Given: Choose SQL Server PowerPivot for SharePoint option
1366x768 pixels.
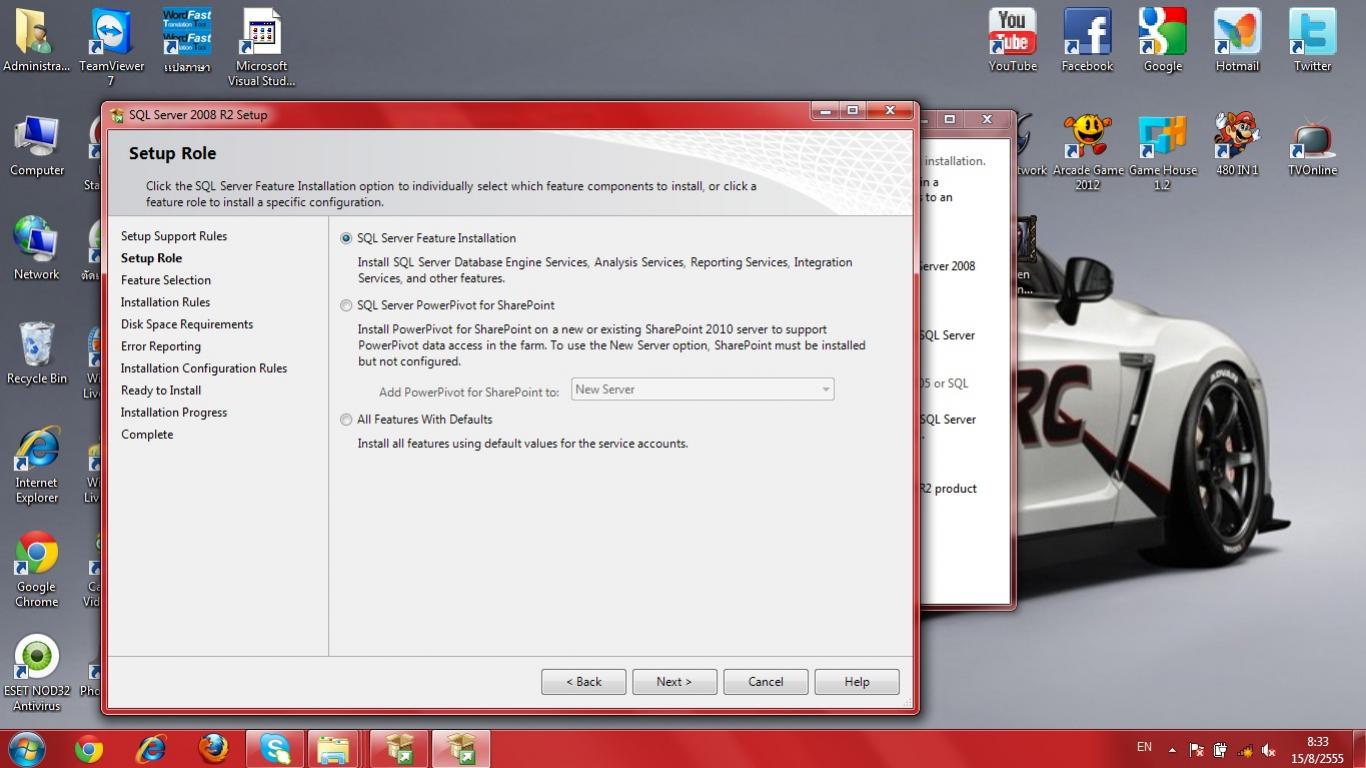Looking at the screenshot, I should click(346, 305).
